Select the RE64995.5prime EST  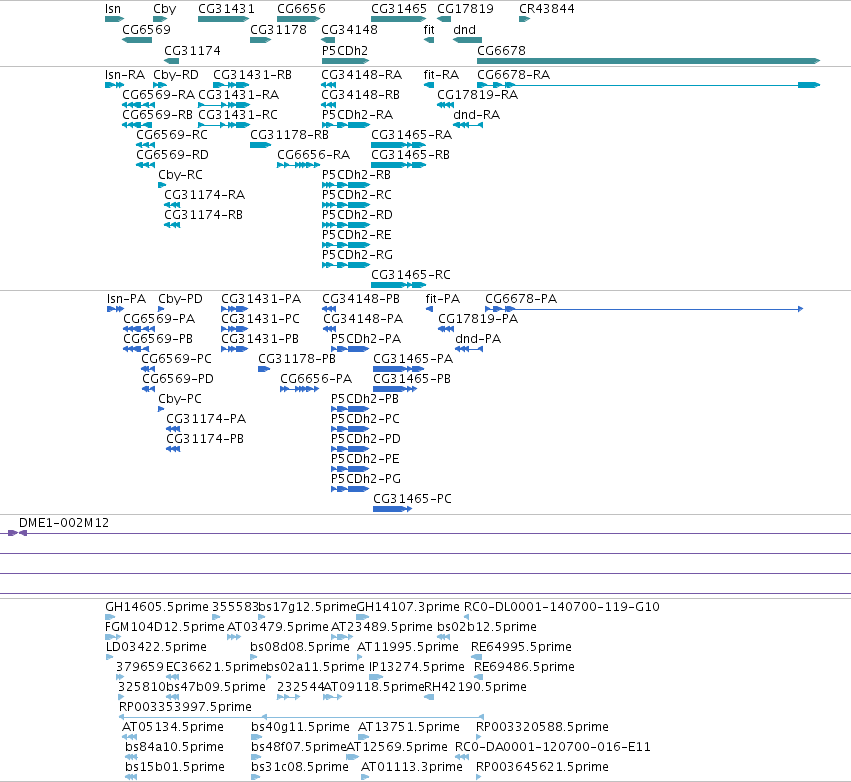click(477, 657)
